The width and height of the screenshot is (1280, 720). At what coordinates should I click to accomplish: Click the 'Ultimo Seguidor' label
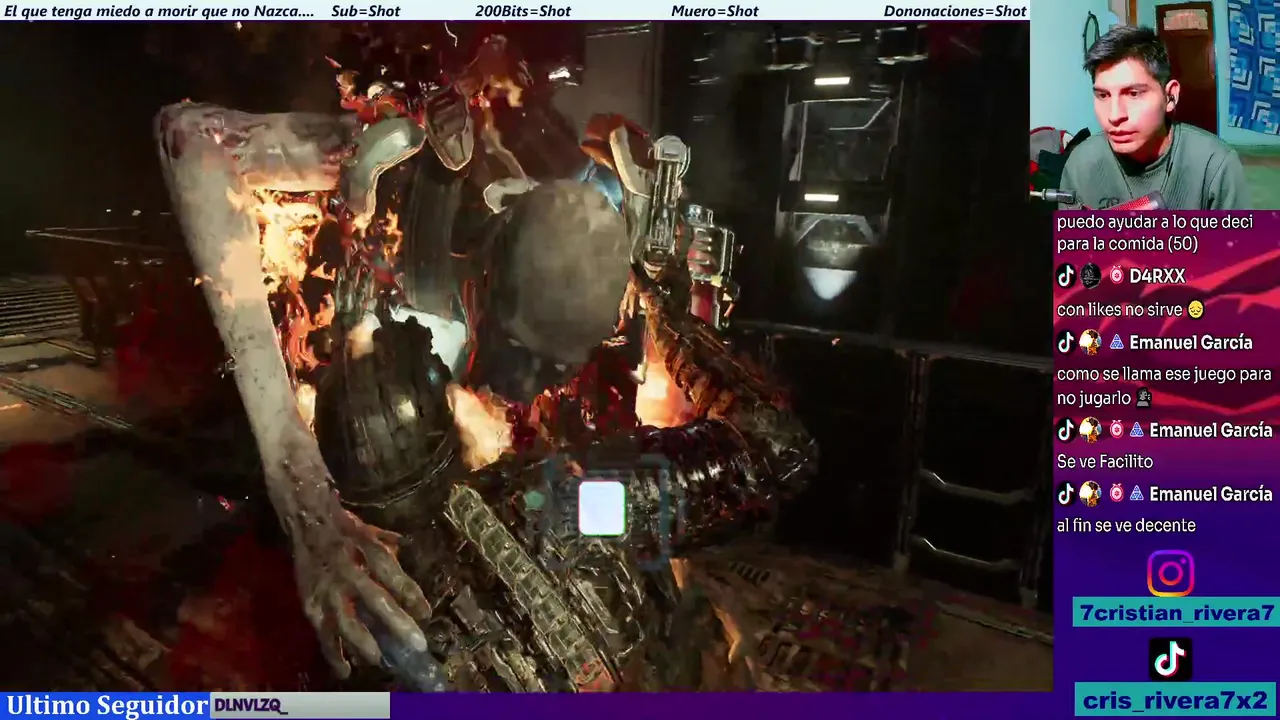click(106, 705)
